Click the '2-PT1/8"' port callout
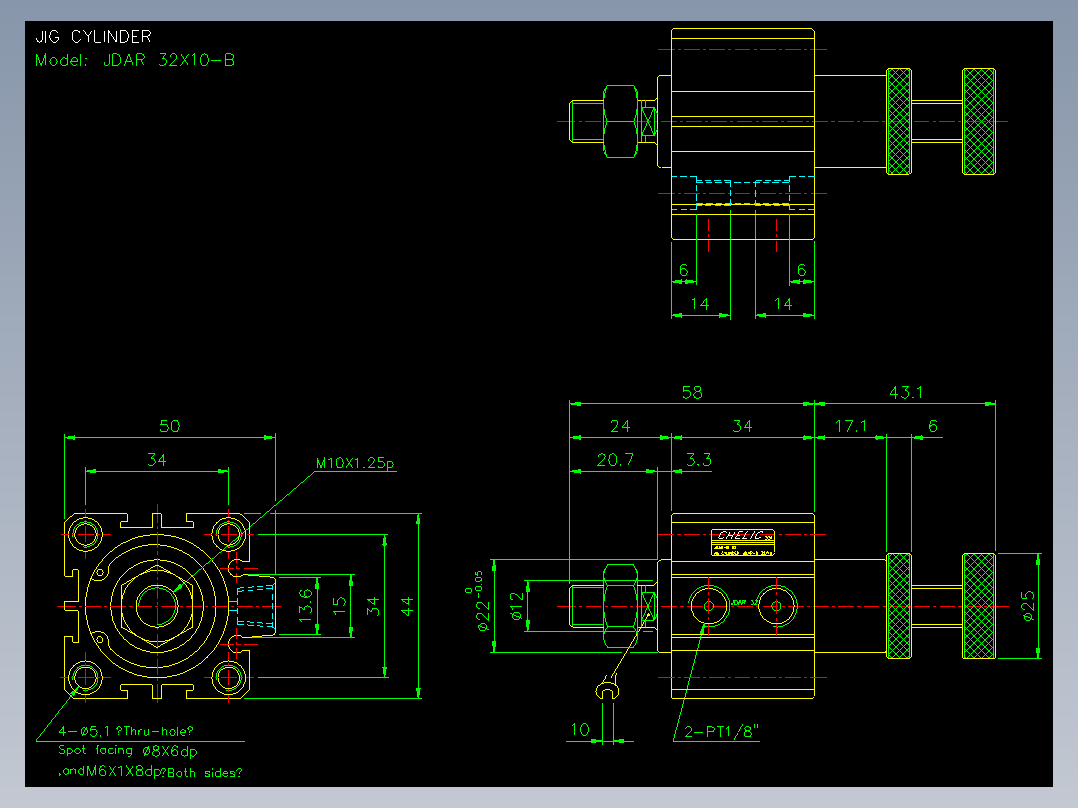Screen dimensions: 1078x808 click(x=721, y=731)
